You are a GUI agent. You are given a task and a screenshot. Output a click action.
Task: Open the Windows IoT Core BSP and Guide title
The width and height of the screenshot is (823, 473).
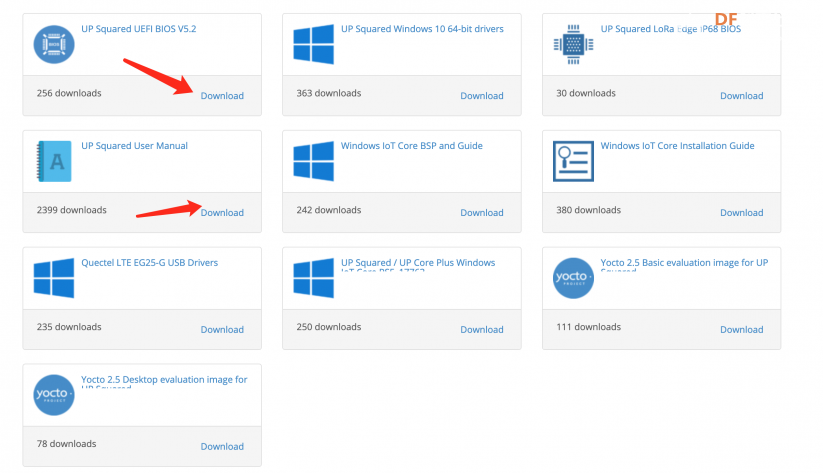pyautogui.click(x=412, y=146)
